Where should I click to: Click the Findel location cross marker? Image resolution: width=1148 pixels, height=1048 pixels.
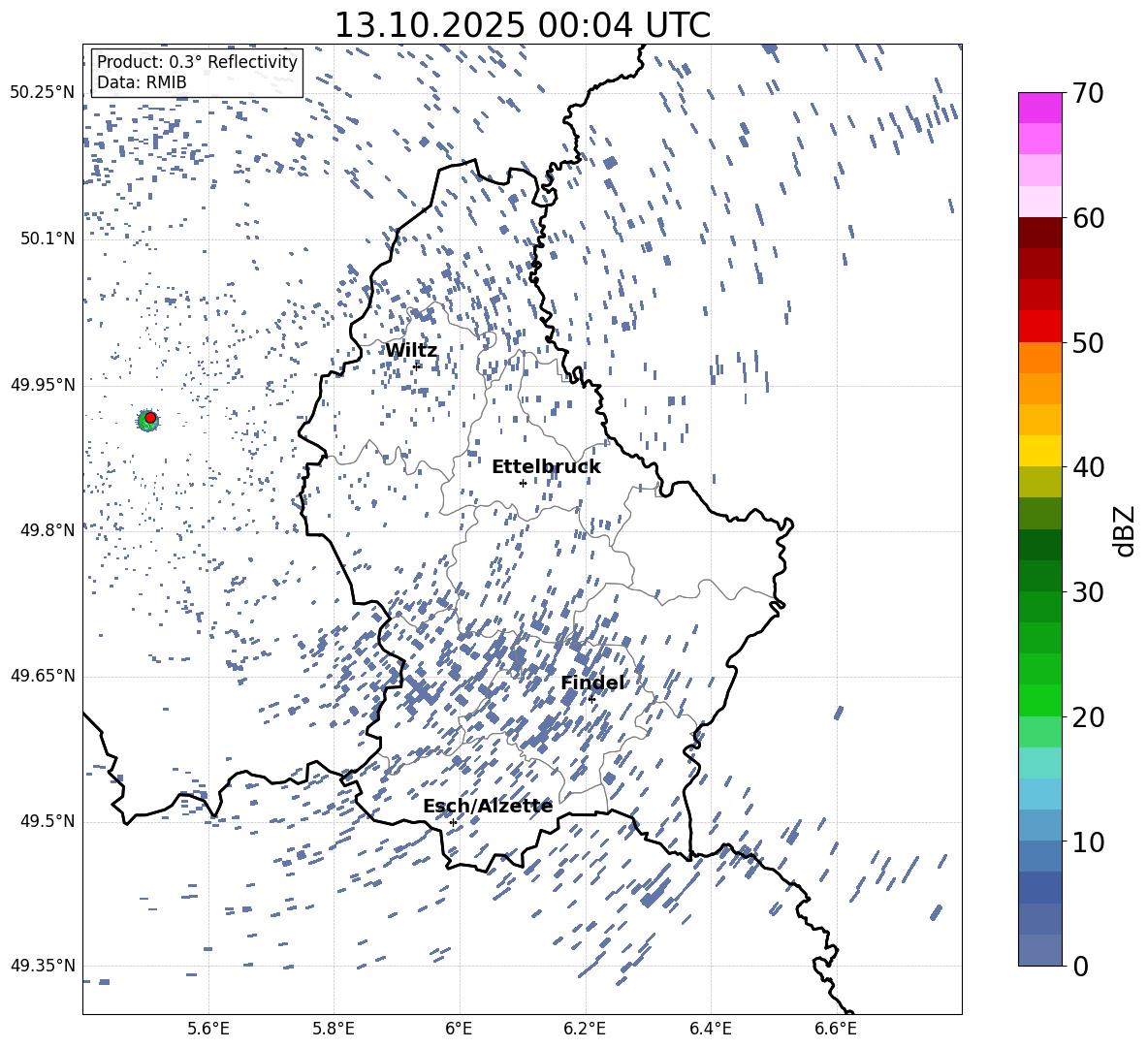coord(591,699)
